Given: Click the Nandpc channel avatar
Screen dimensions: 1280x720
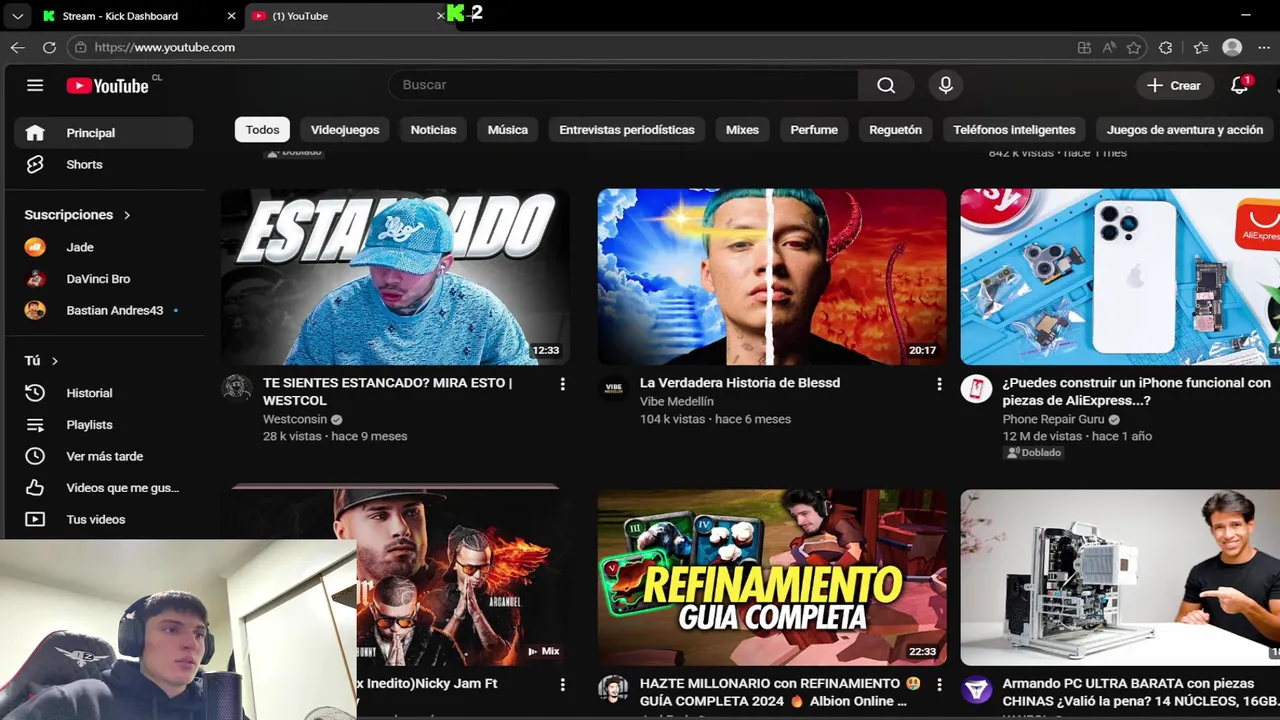Looking at the screenshot, I should pyautogui.click(x=977, y=689).
